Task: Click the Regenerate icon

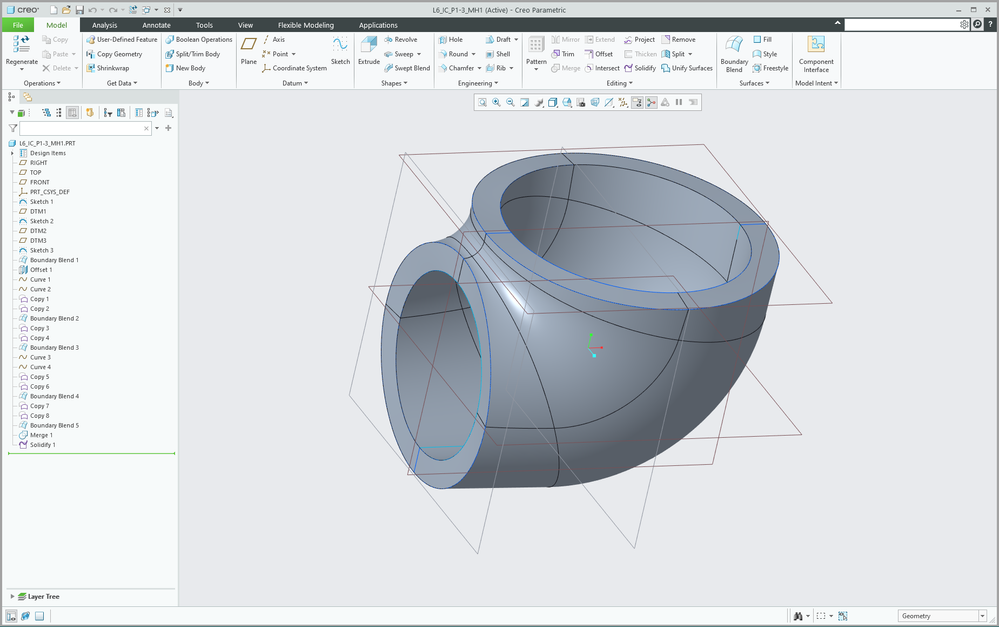Action: [x=22, y=44]
